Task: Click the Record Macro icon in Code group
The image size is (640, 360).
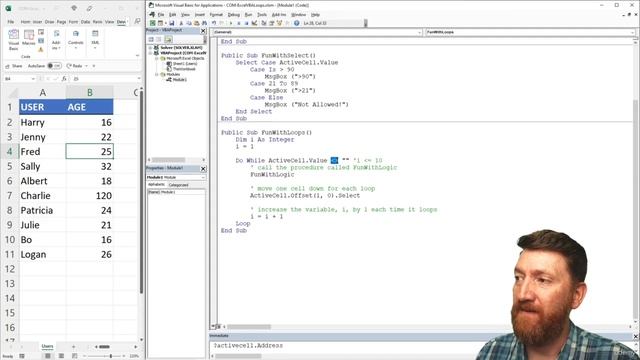Action: 41,32
